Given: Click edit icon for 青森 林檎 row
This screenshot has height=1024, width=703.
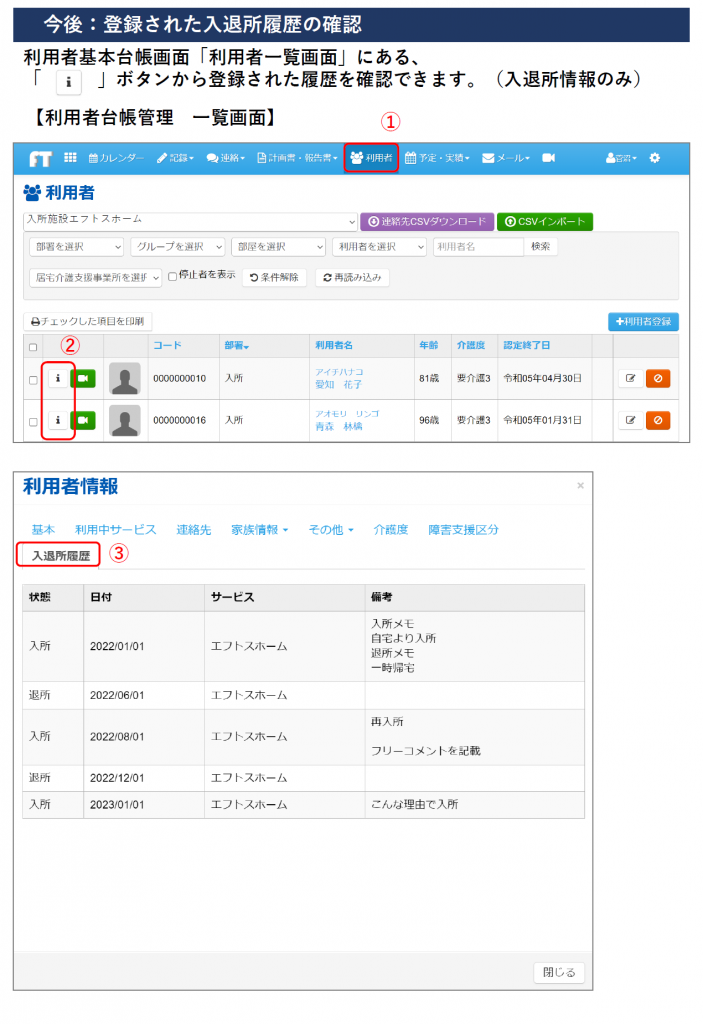Looking at the screenshot, I should 630,421.
